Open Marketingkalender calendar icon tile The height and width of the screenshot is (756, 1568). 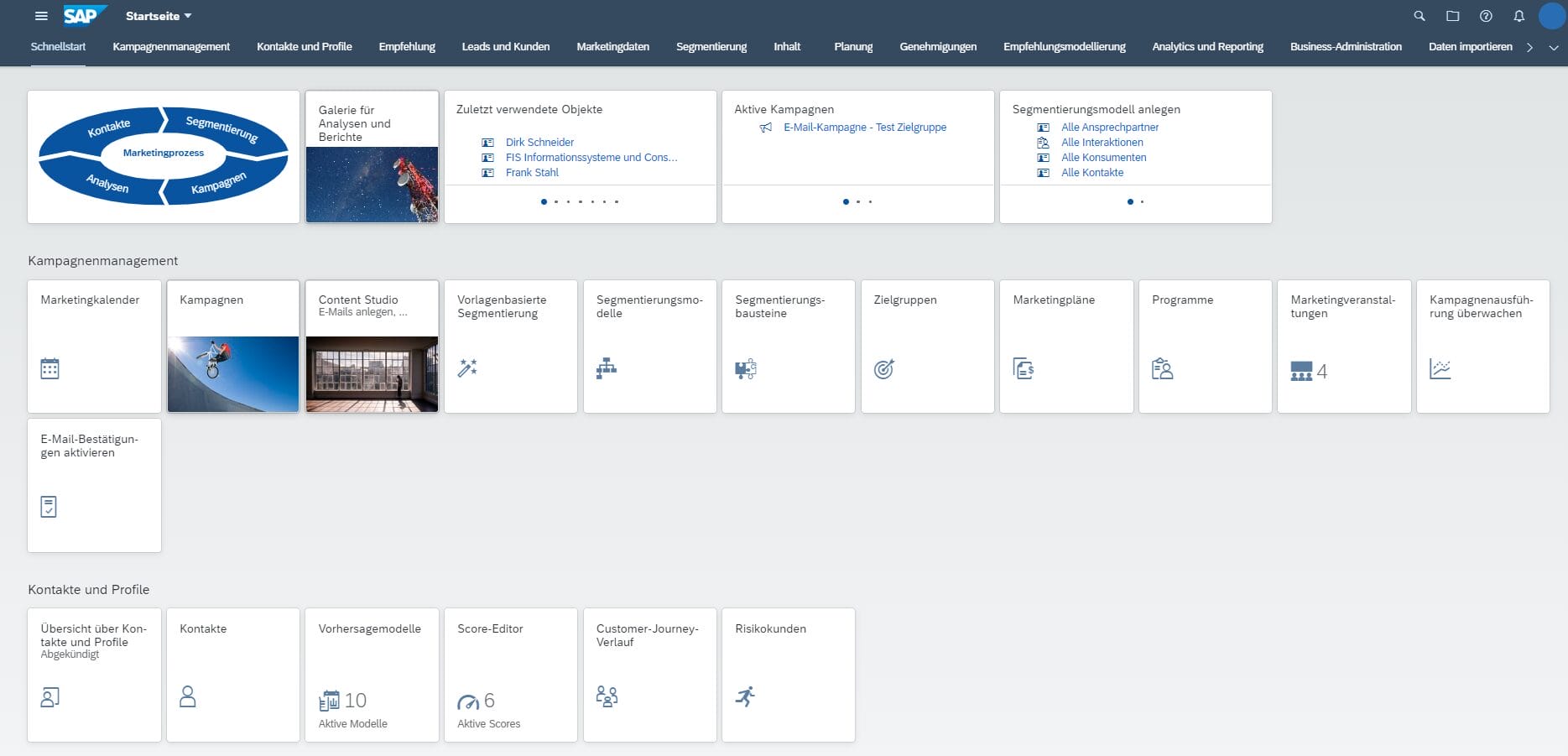click(x=49, y=368)
